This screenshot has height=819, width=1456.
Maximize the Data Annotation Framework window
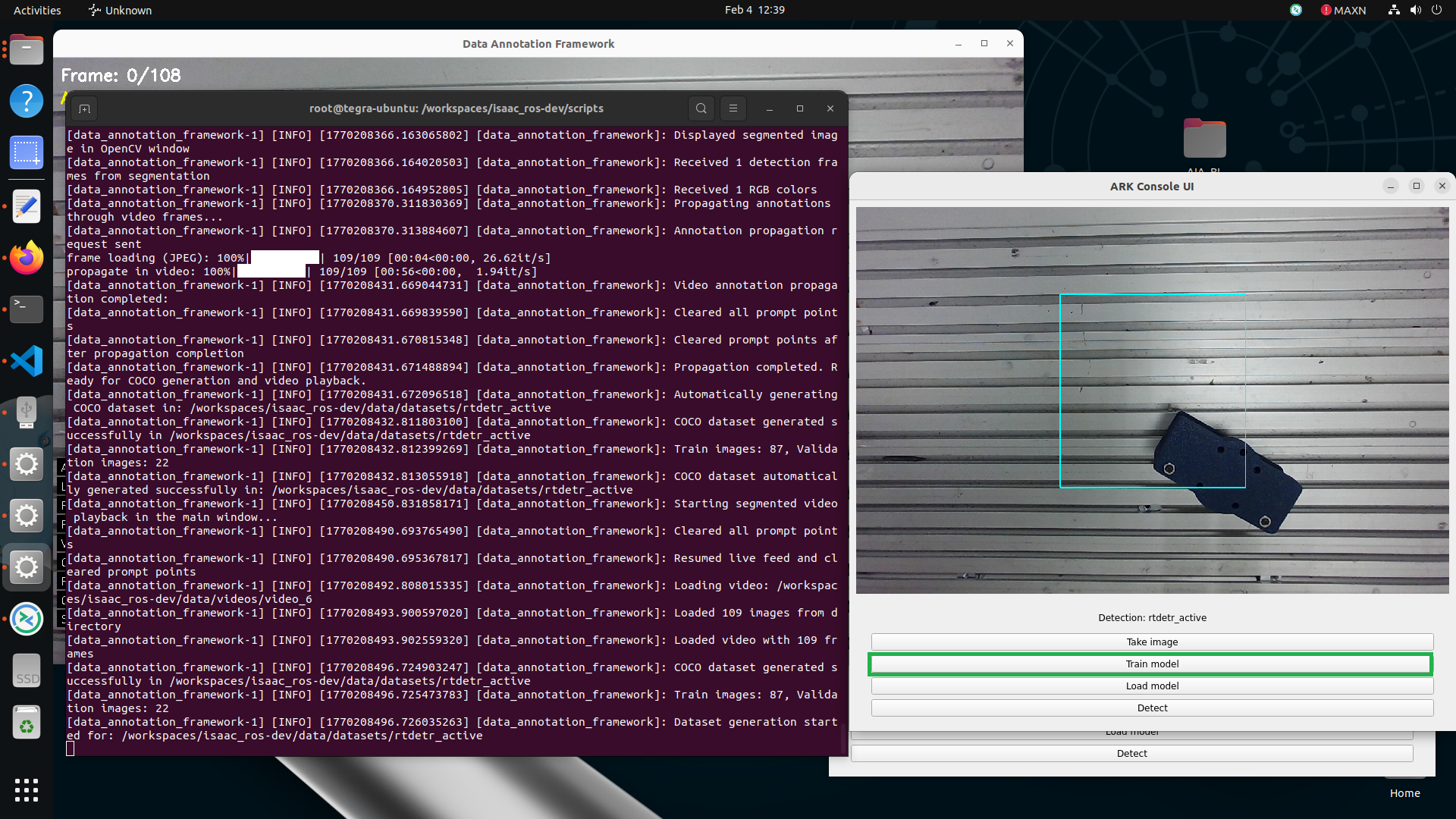pyautogui.click(x=984, y=43)
